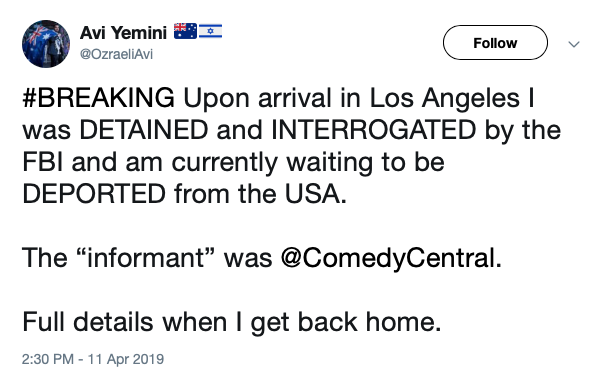This screenshot has width=599, height=378.
Task: Click the word FBI in the tweet
Action: click(43, 162)
